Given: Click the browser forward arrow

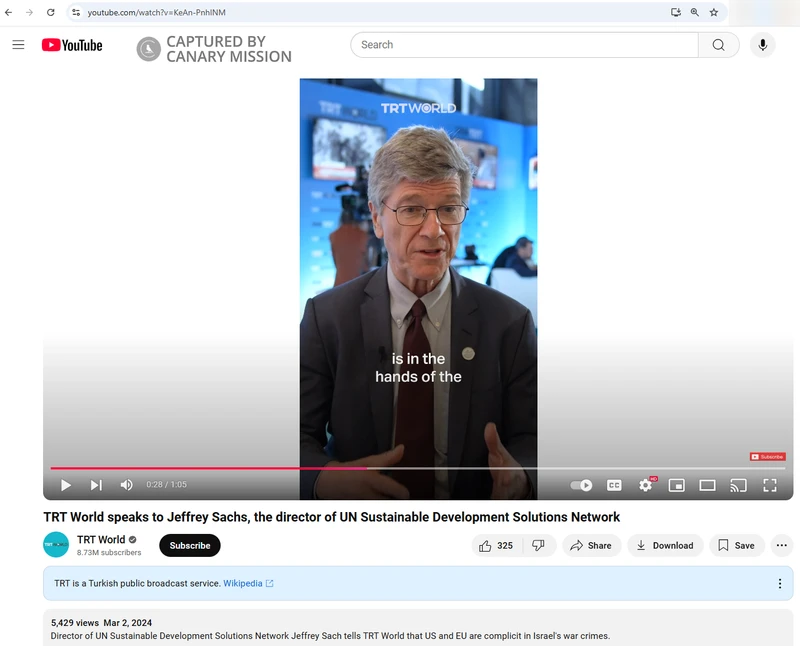Looking at the screenshot, I should pos(29,12).
